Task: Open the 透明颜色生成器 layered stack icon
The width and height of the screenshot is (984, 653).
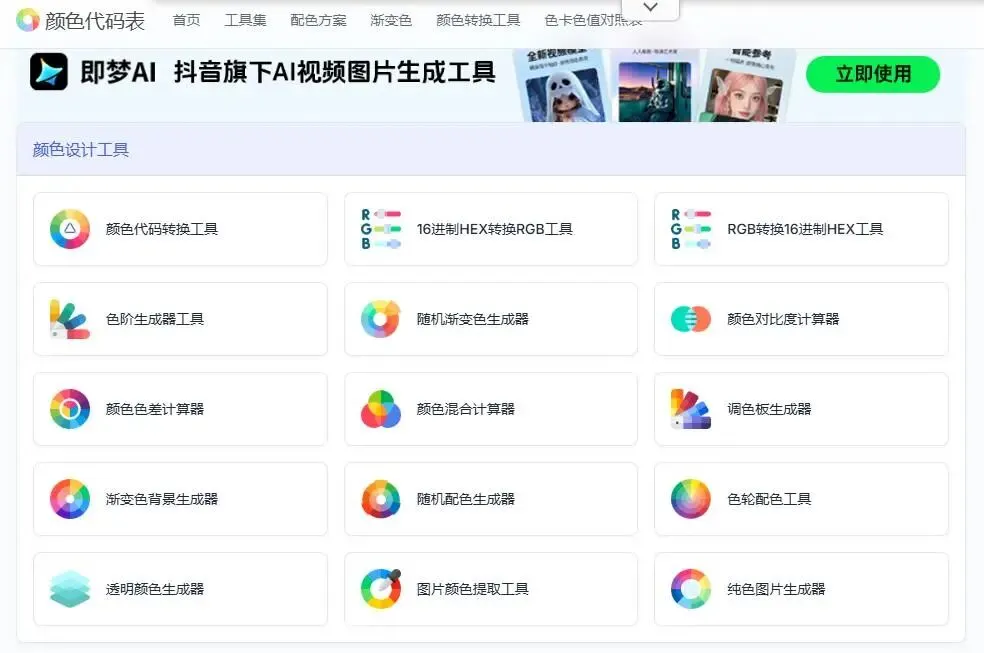Action: [69, 588]
